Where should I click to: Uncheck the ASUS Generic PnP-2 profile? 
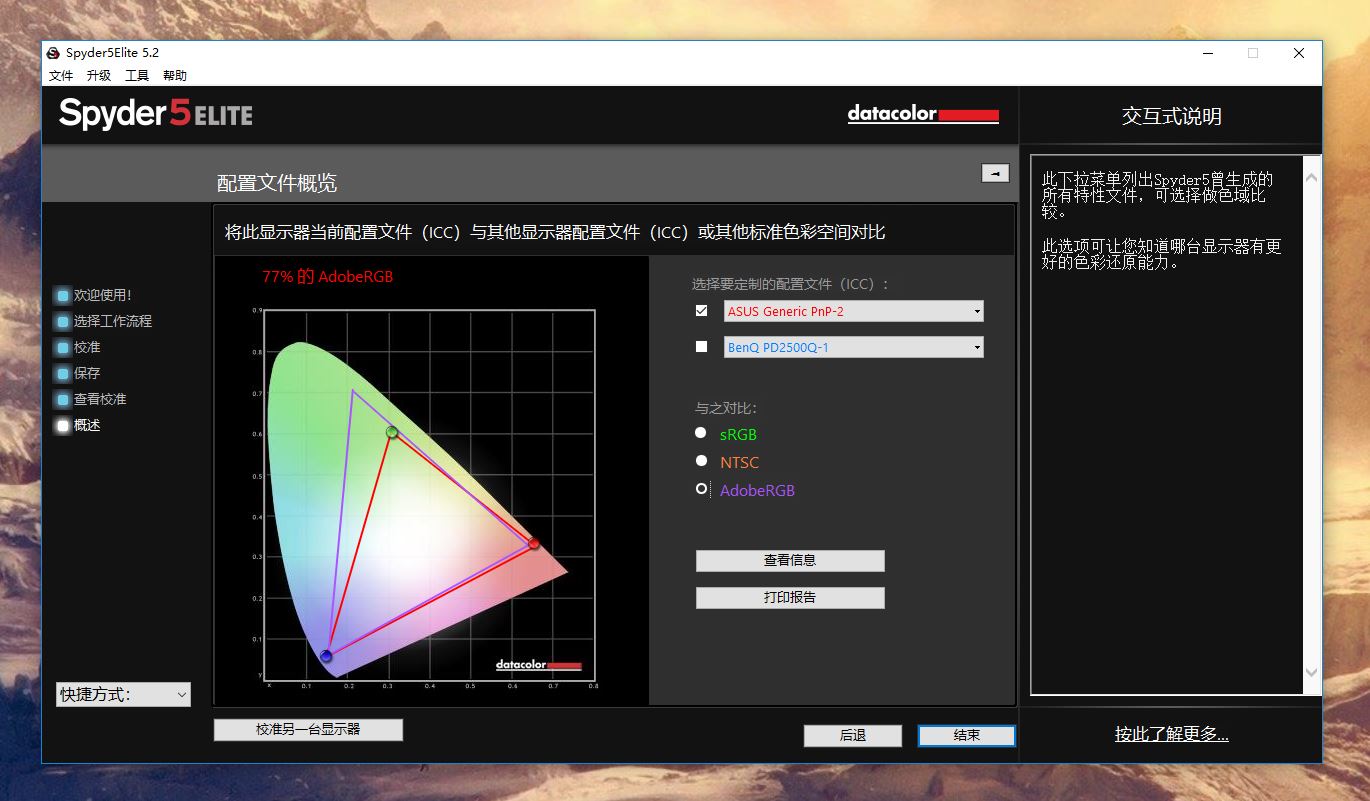(x=701, y=310)
